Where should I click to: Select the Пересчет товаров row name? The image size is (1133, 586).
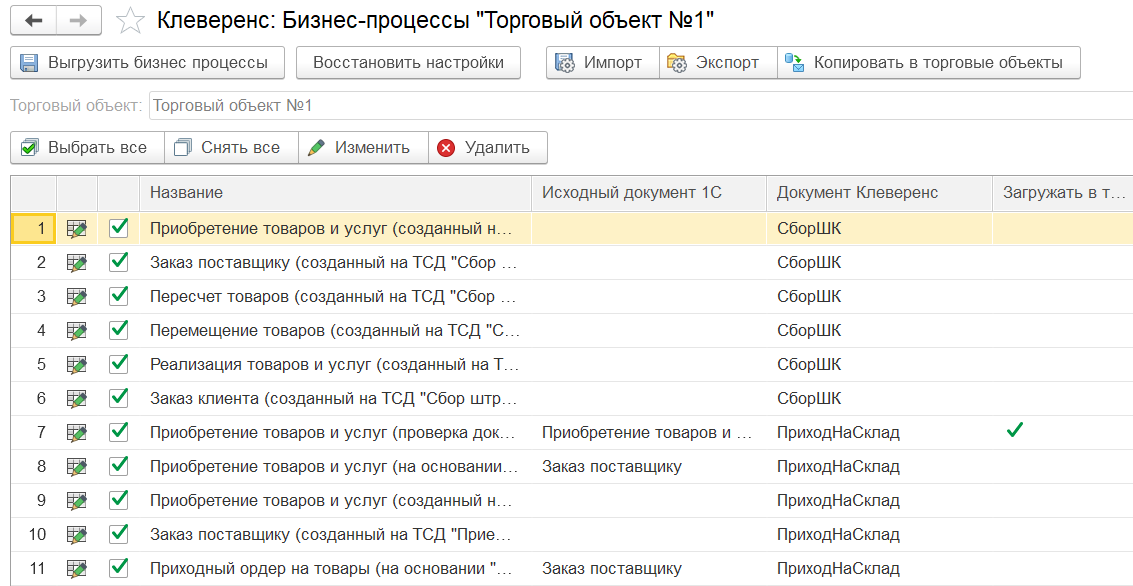335,297
